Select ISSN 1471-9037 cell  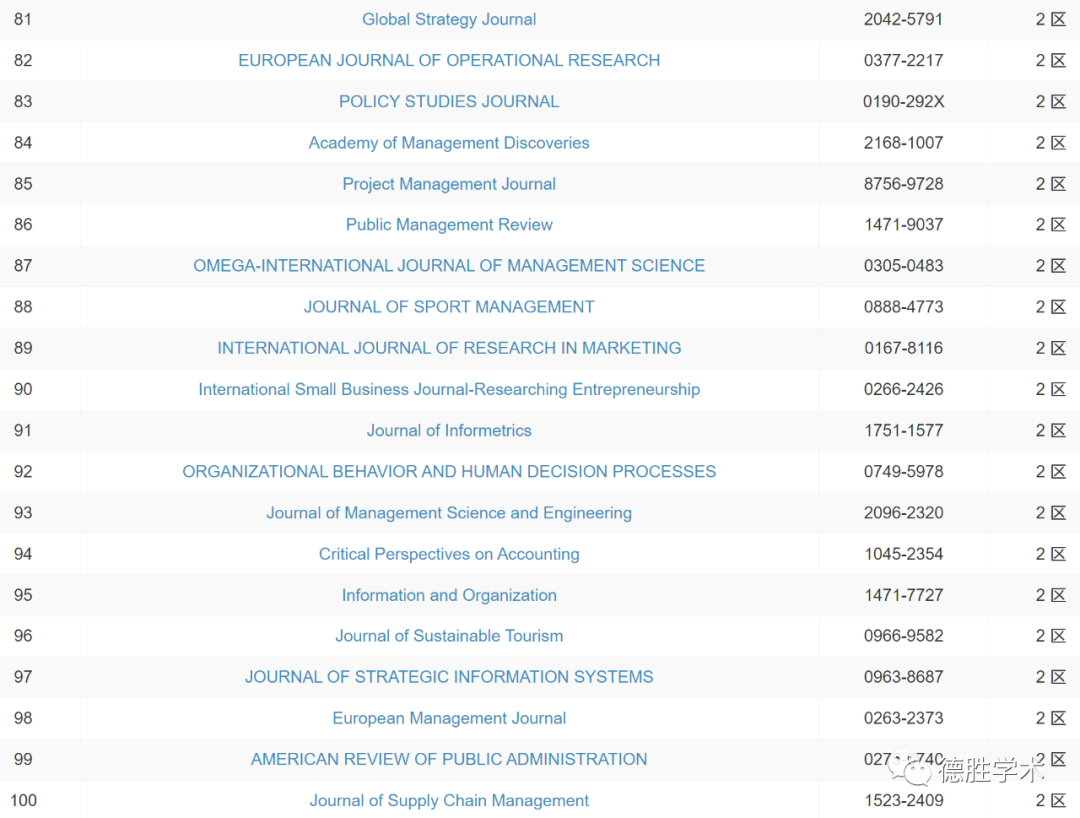[903, 224]
